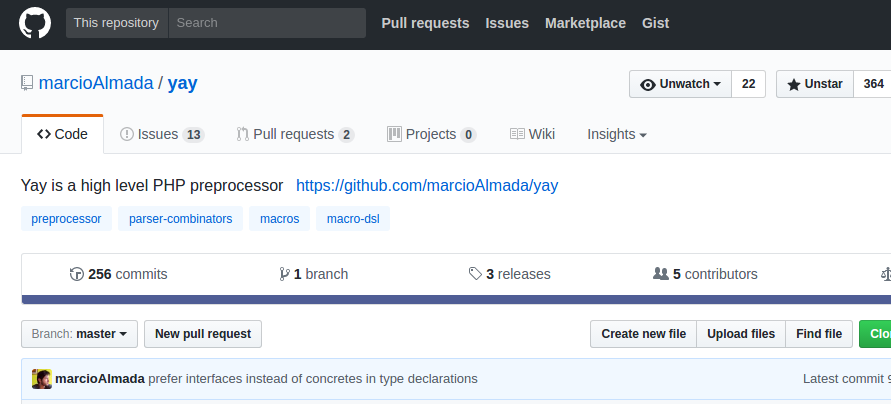Open the Unwatch notifications dropdown
This screenshot has width=891, height=404.
coord(680,84)
